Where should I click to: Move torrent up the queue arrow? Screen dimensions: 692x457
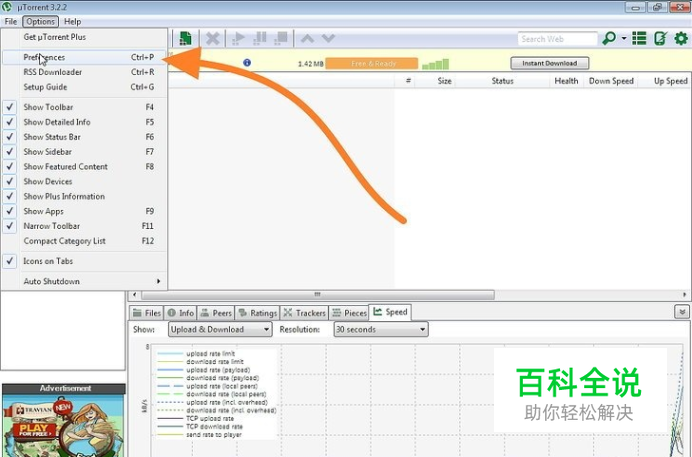click(307, 38)
